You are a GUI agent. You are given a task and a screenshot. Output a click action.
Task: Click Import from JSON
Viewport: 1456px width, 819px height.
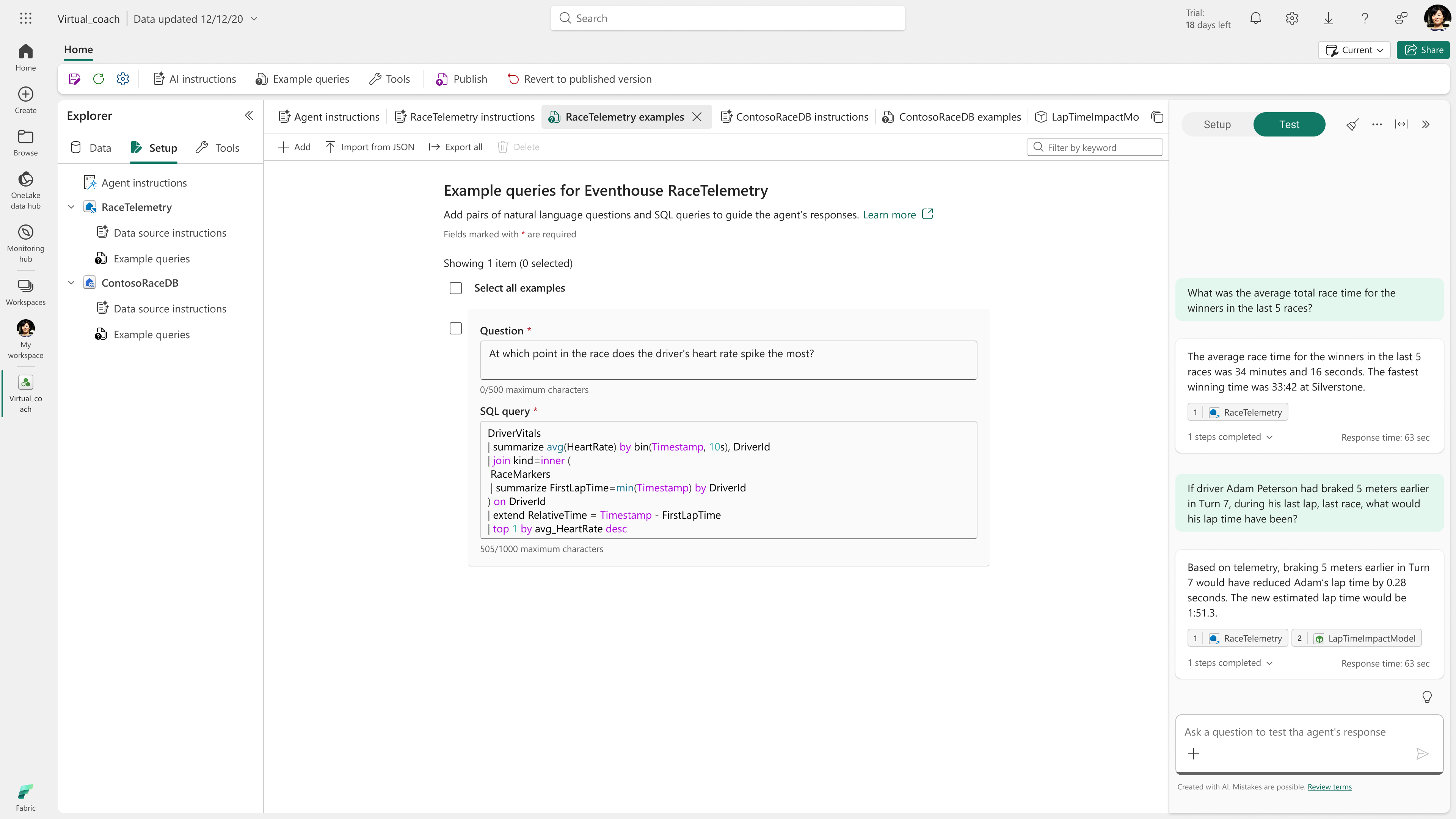[x=370, y=147]
